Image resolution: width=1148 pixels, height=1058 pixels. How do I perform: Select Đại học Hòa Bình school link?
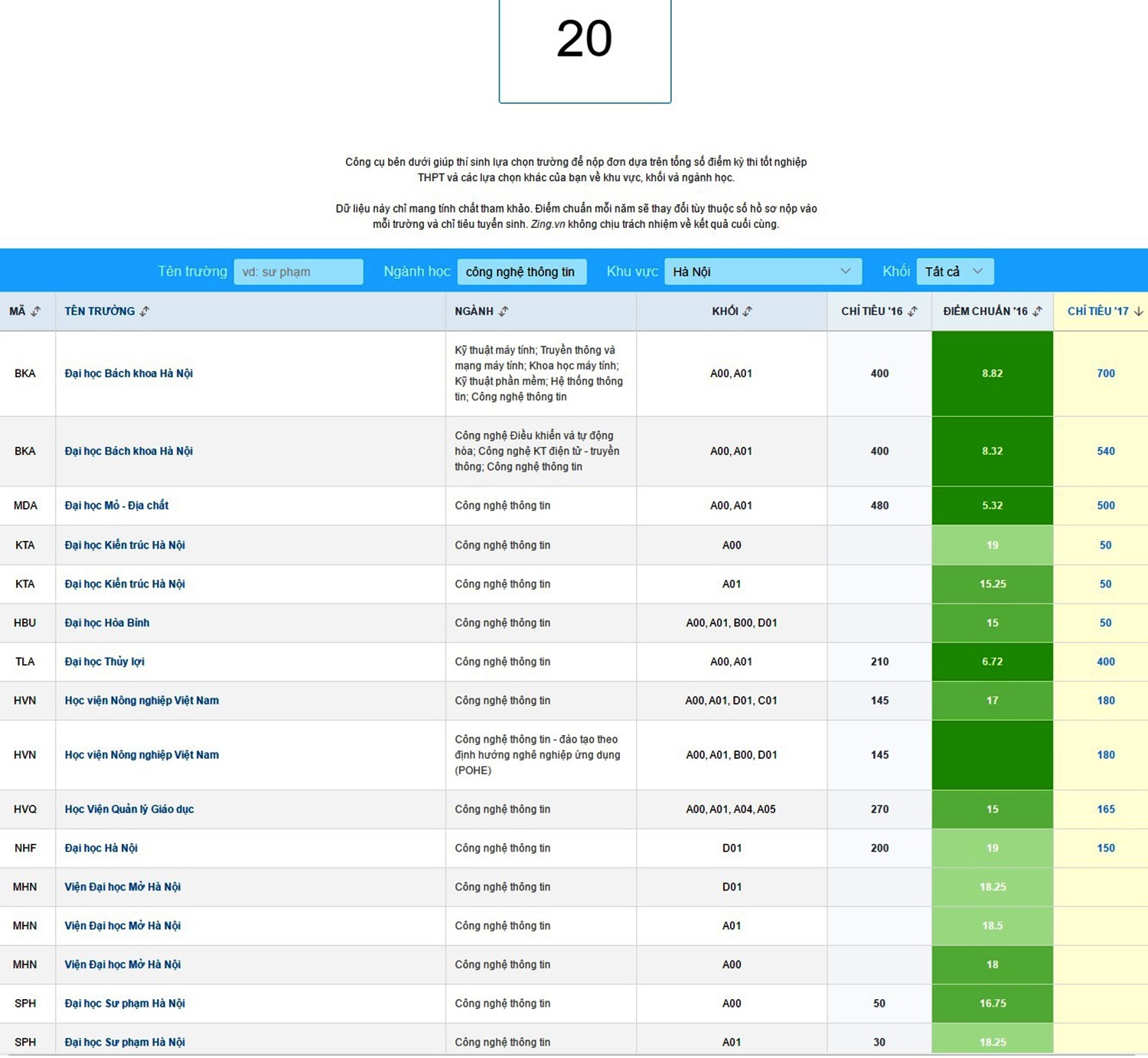pyautogui.click(x=107, y=623)
